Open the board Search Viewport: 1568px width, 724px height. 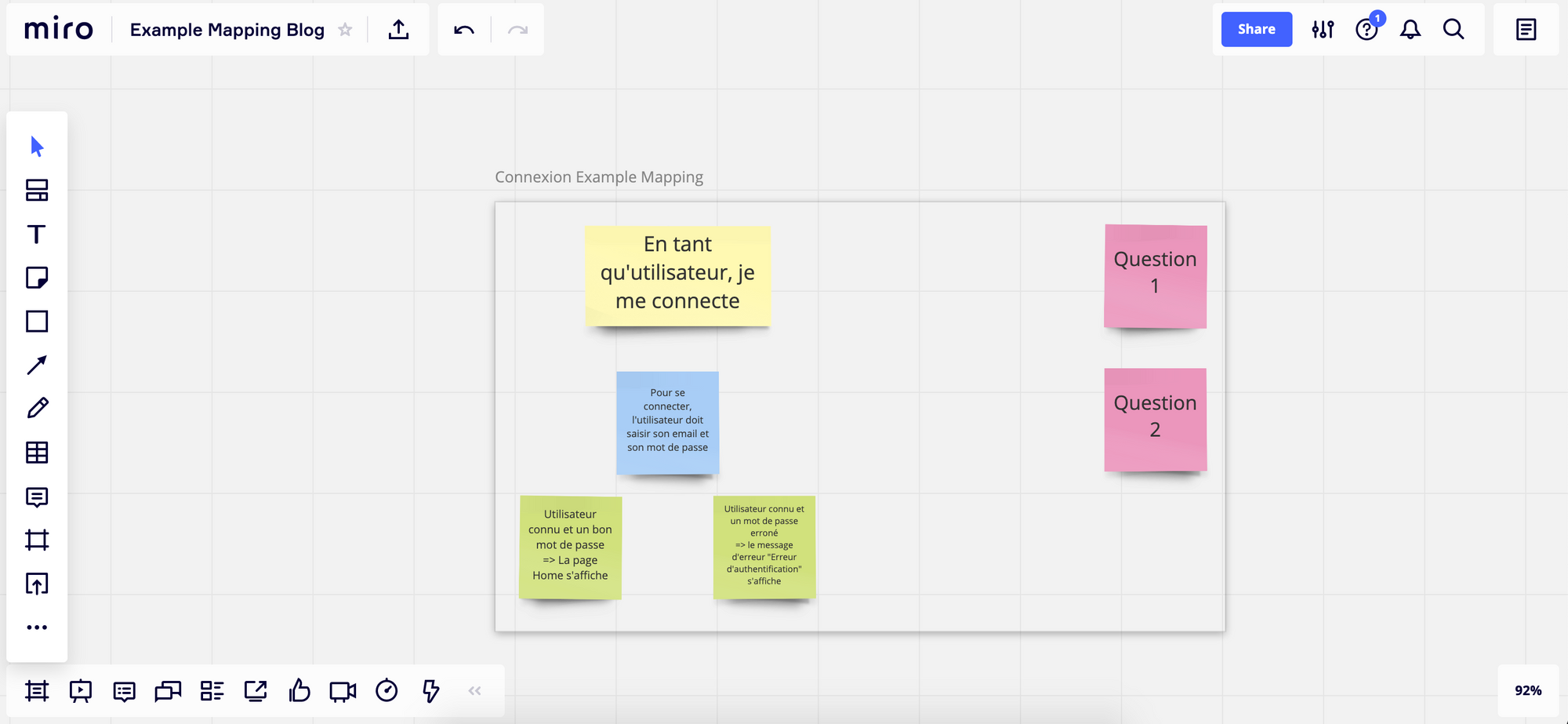point(1454,29)
